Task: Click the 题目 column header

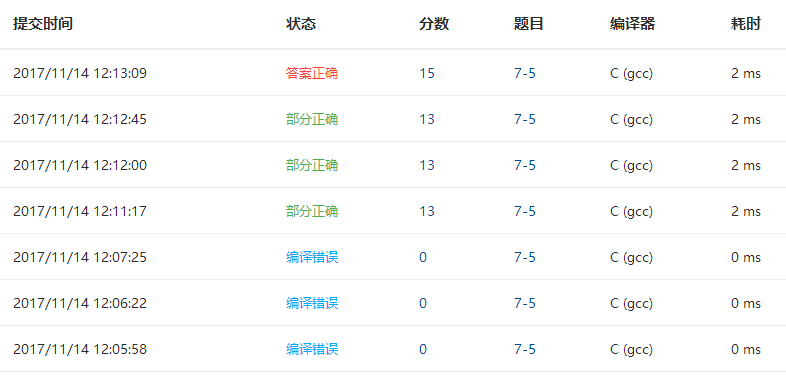Action: pos(529,24)
